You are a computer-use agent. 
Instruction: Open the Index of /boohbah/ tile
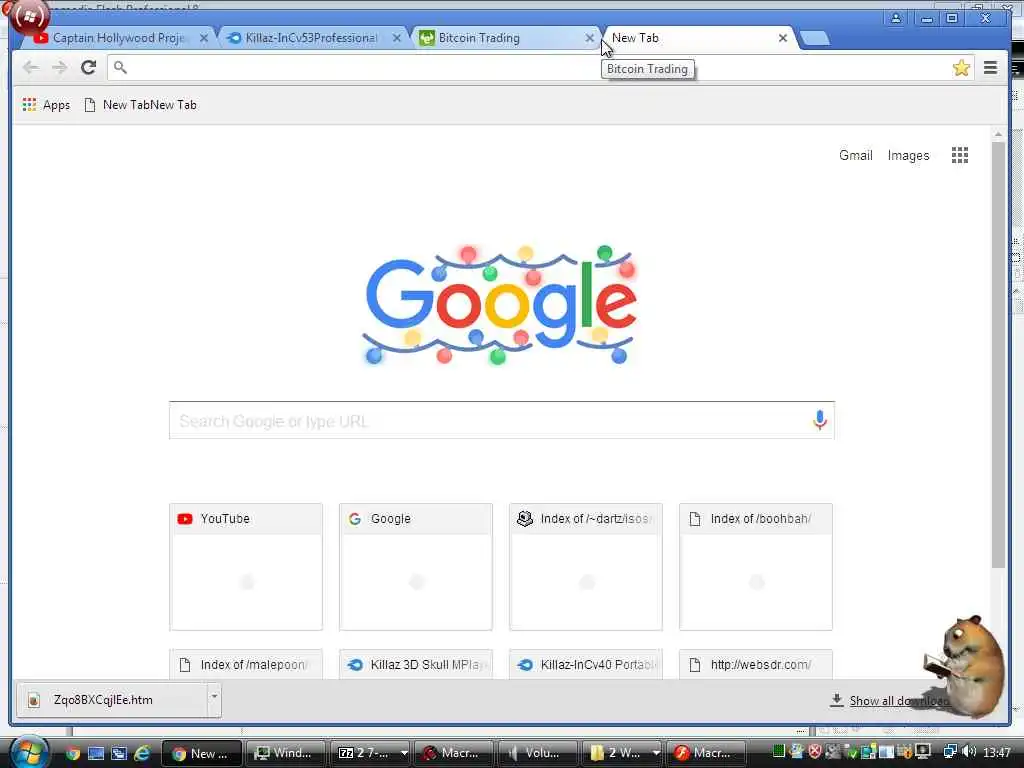(756, 566)
